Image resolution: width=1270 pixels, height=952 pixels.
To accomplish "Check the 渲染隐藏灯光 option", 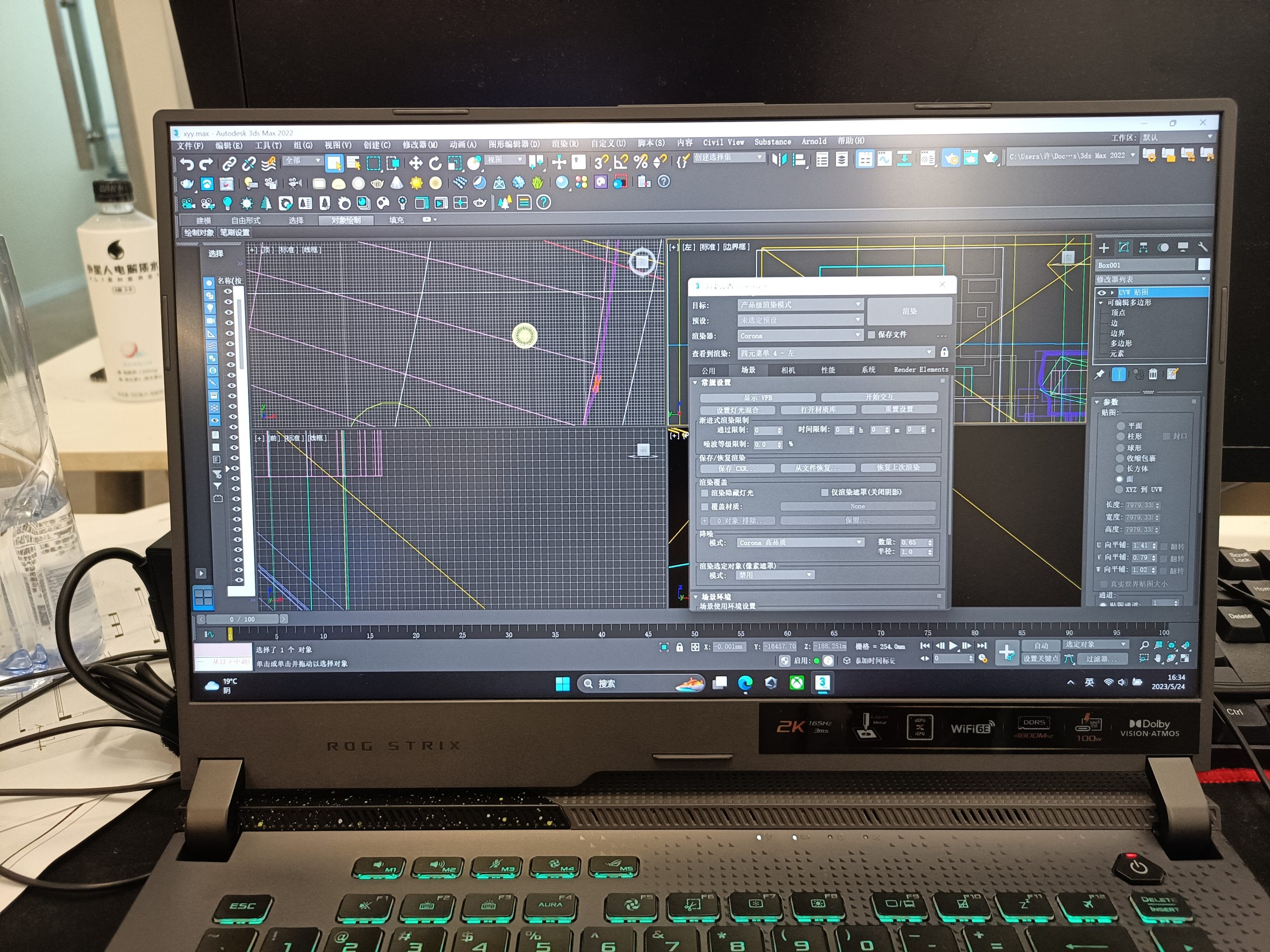I will (704, 493).
